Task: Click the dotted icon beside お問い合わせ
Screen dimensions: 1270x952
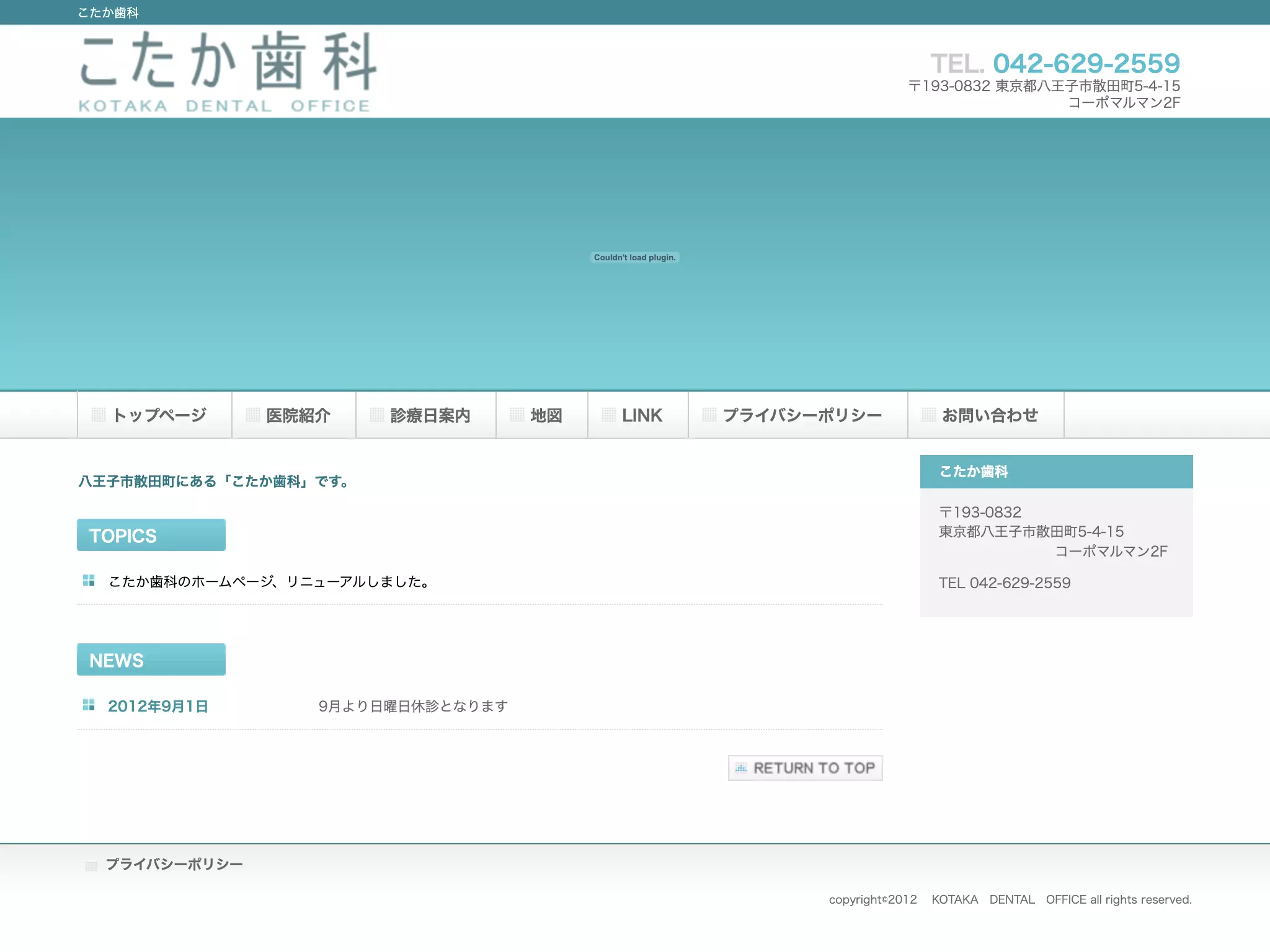Action: [x=929, y=415]
